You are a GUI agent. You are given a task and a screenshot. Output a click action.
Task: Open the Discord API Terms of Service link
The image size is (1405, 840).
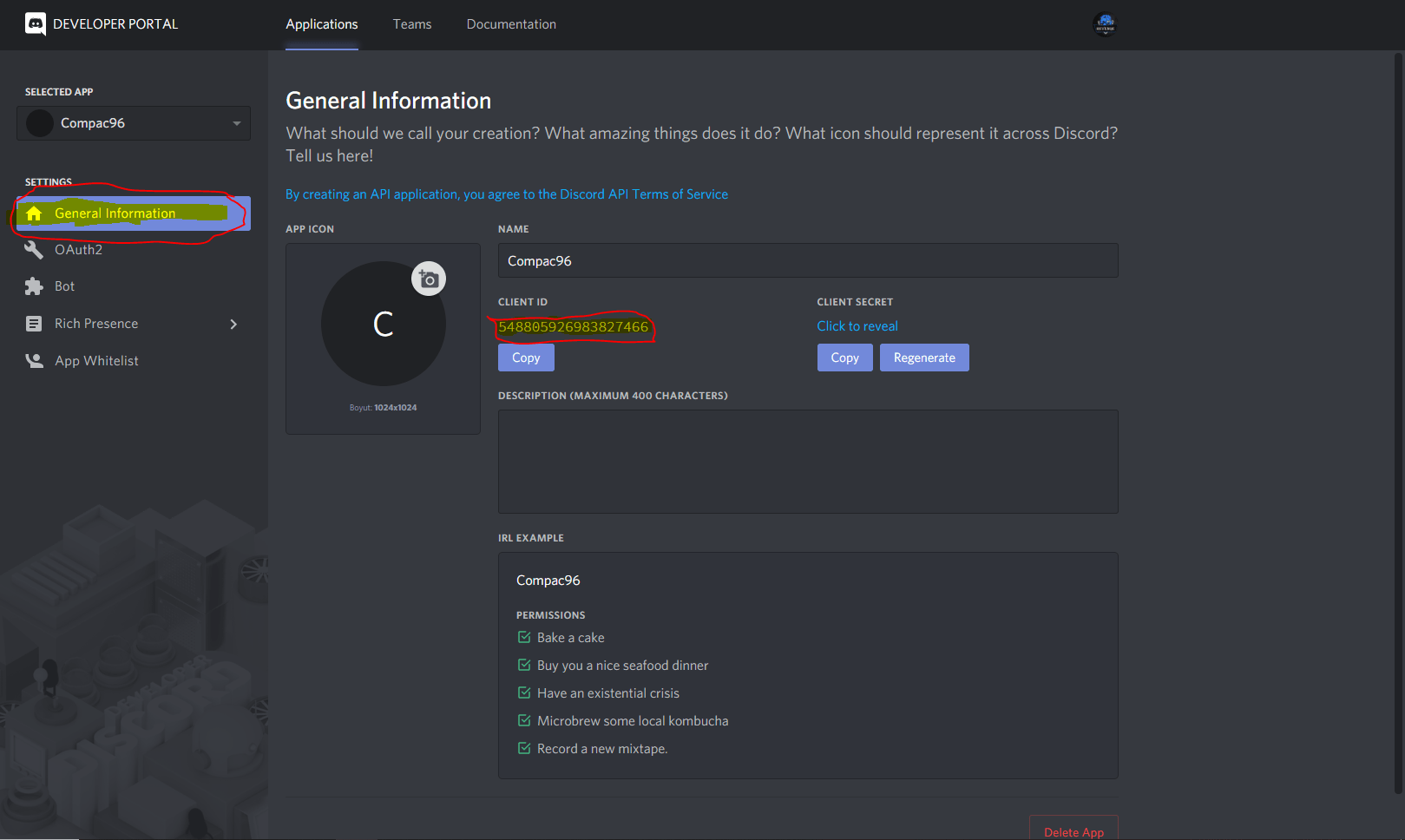point(644,194)
